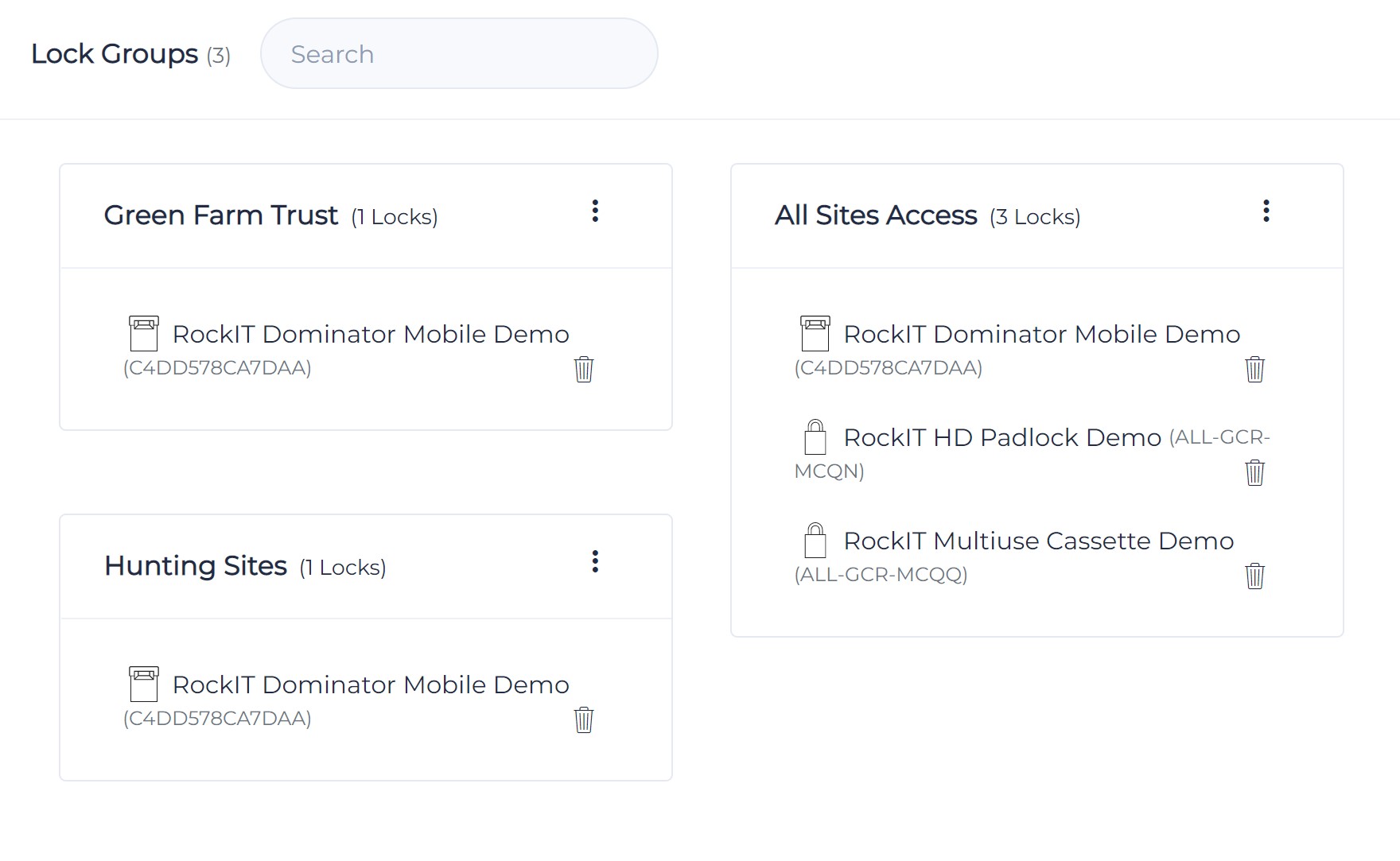Viewport: 1400px width, 861px height.
Task: Click RockIT Dominator Mobile Demo in Hunting Sites
Action: point(371,685)
